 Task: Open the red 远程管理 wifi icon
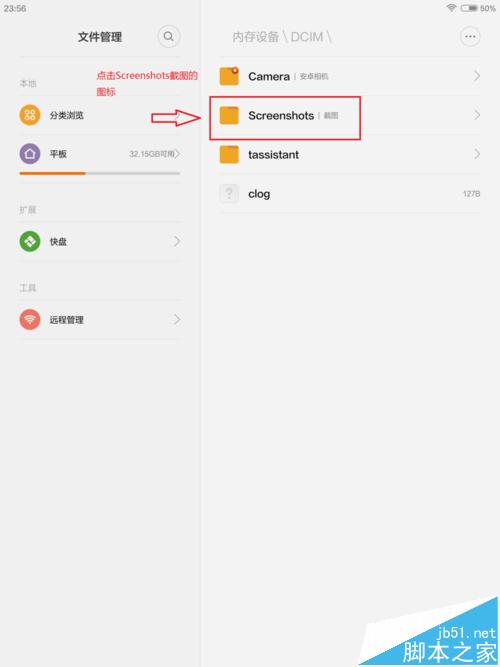pos(30,319)
